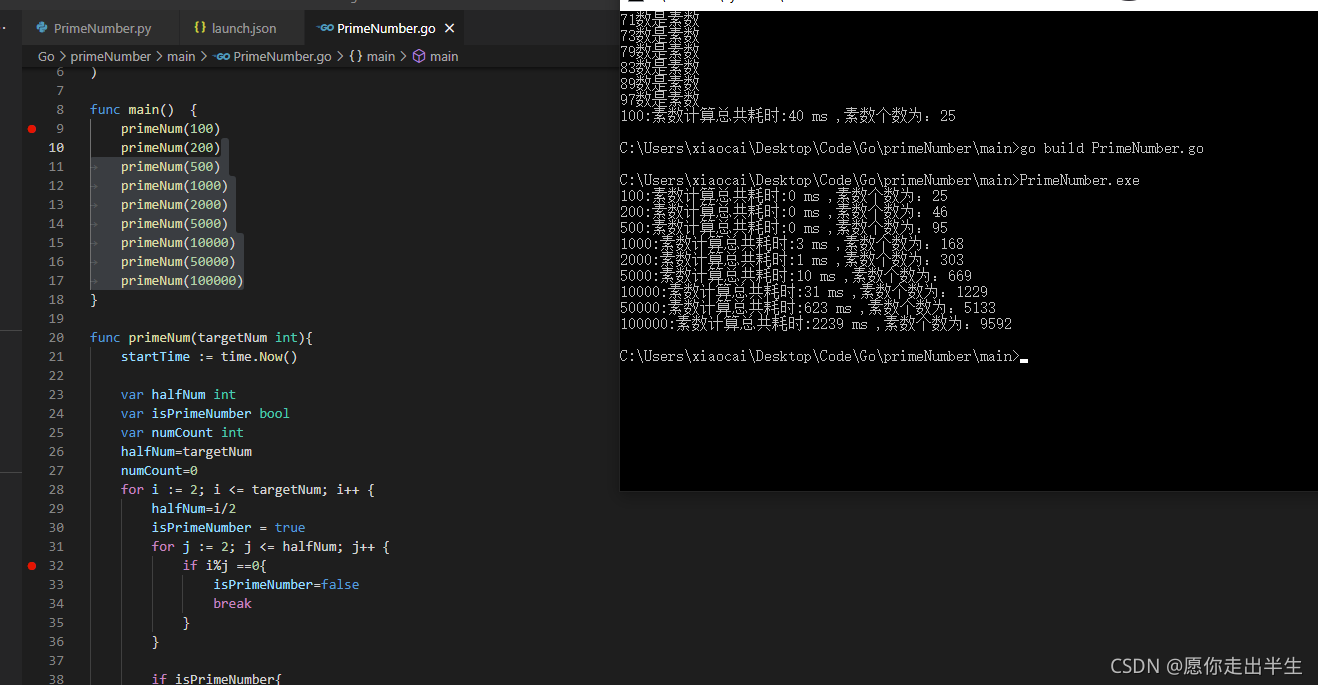Click 'isPrimeNumber=false' statement

[286, 584]
